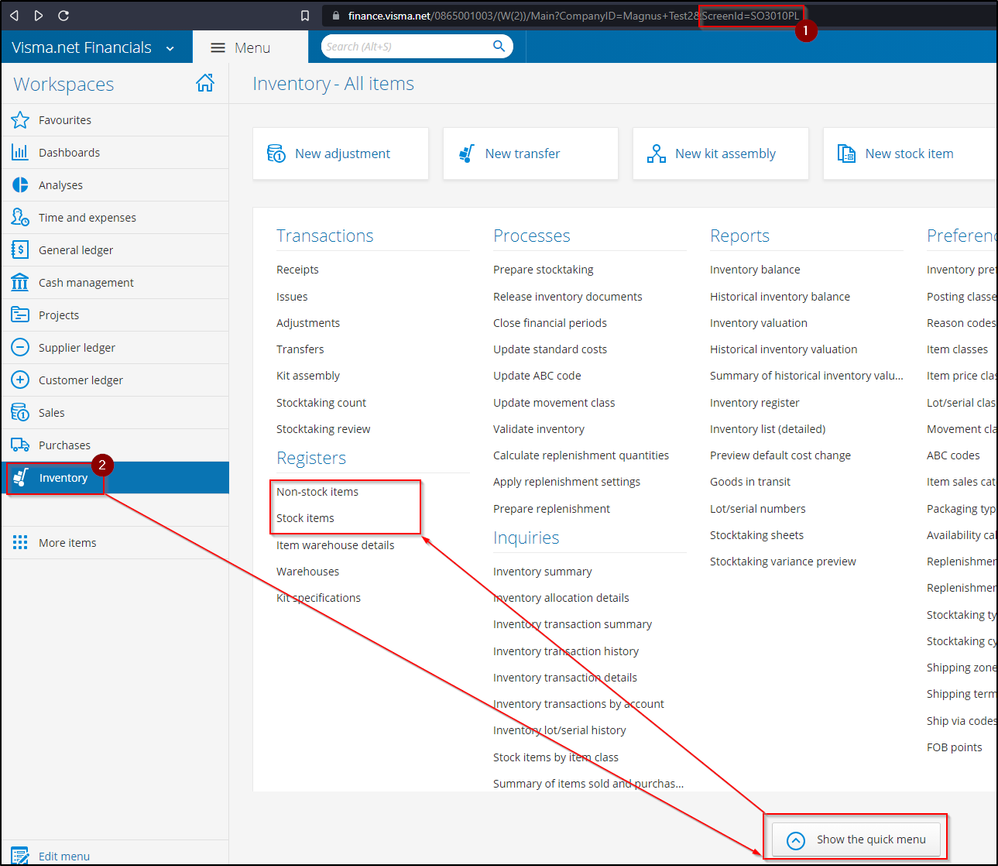Click the Edit menu pencil icon
The height and width of the screenshot is (866, 998).
point(20,855)
